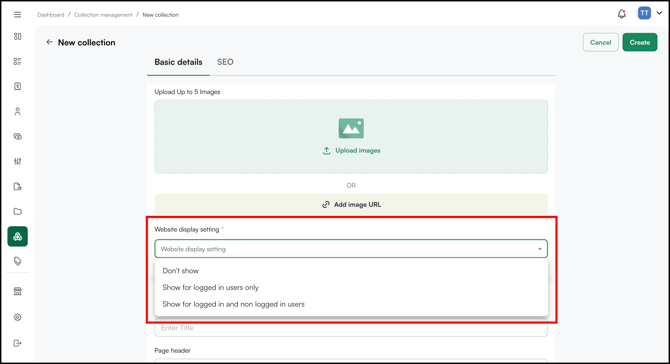The height and width of the screenshot is (364, 670).
Task: Open the dashboard icon in sidebar
Action: point(18,36)
